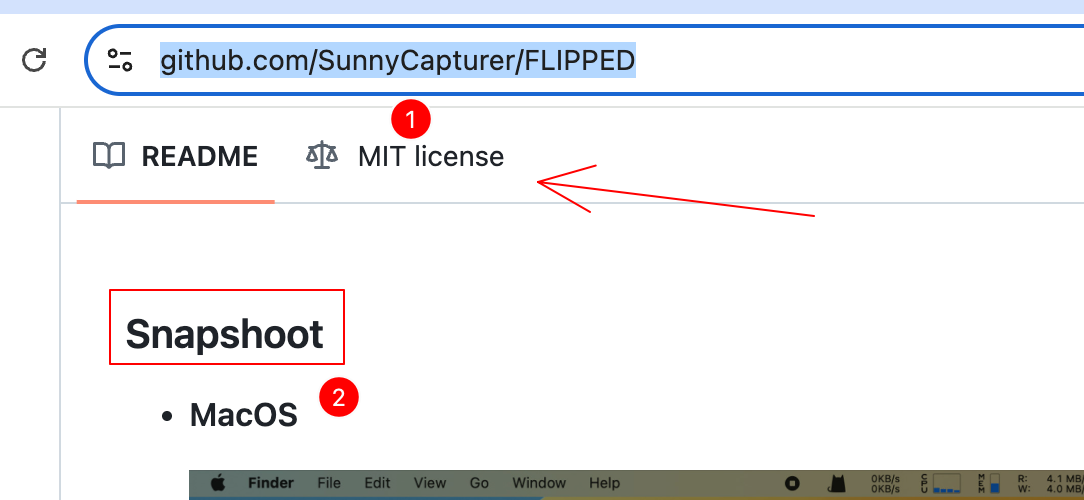Reload the page with the refresh icon
Viewport: 1084px width, 500px height.
[x=34, y=60]
